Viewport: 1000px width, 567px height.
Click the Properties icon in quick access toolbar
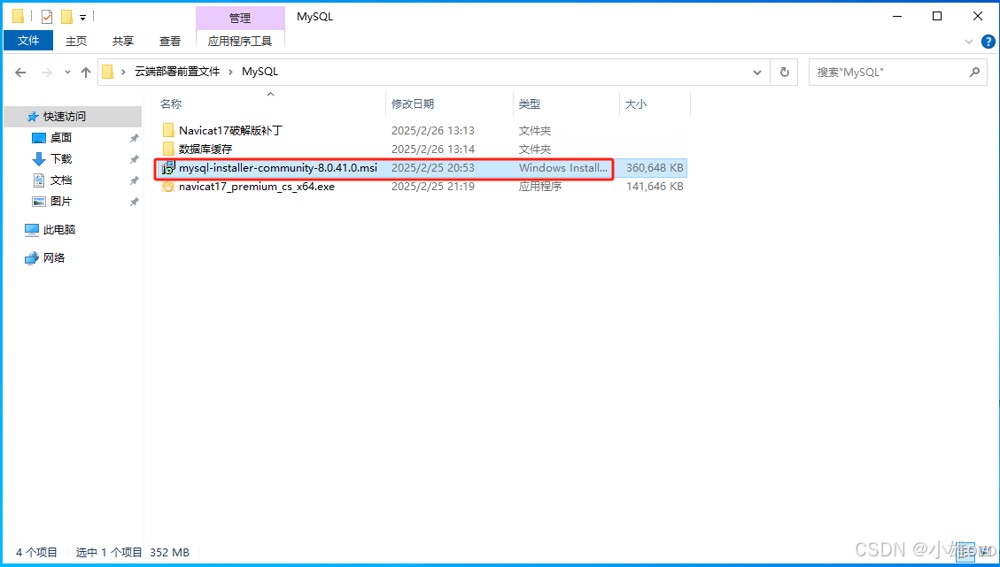click(46, 16)
